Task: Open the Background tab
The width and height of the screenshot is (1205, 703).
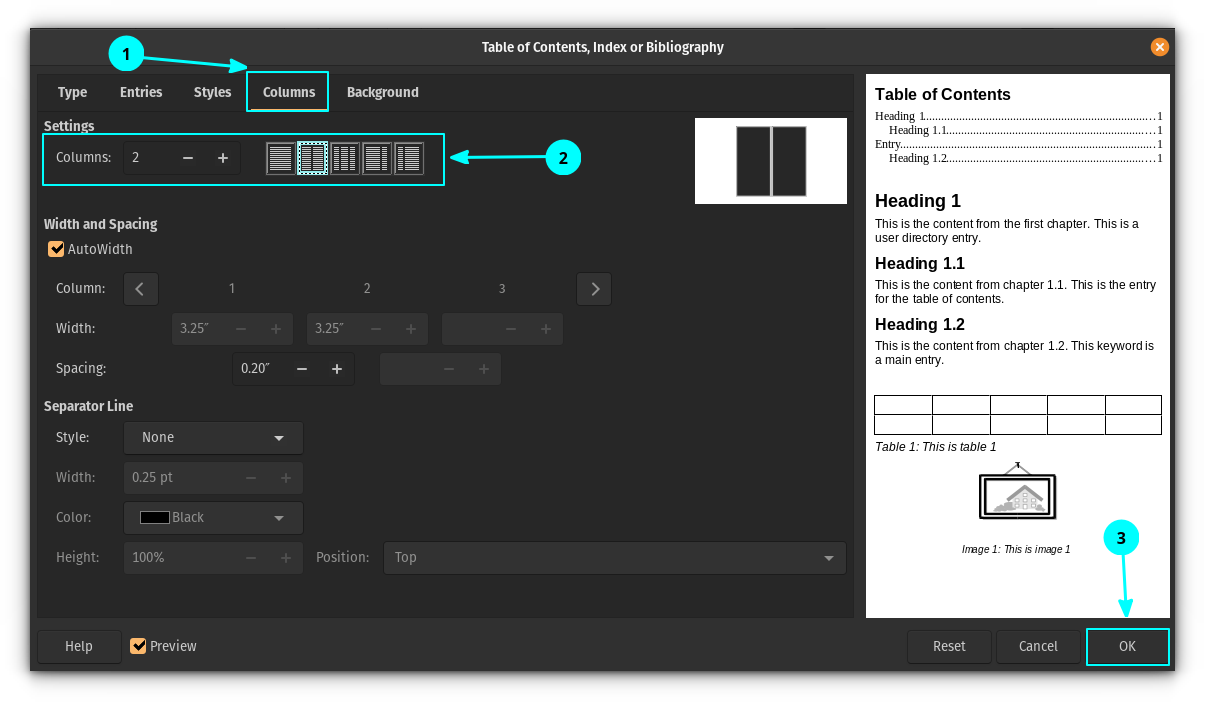Action: (382, 92)
